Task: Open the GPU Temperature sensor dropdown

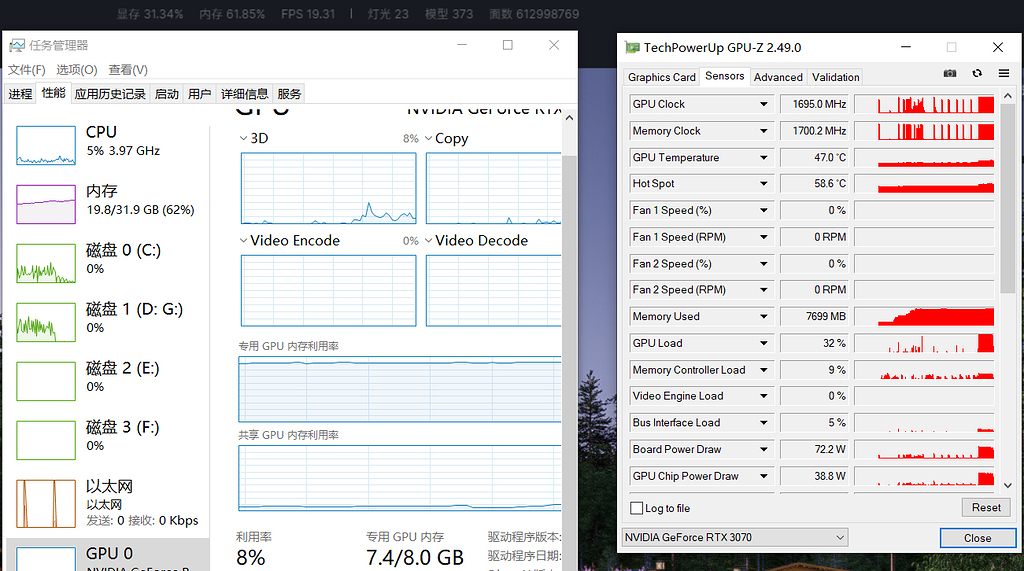Action: coord(763,157)
